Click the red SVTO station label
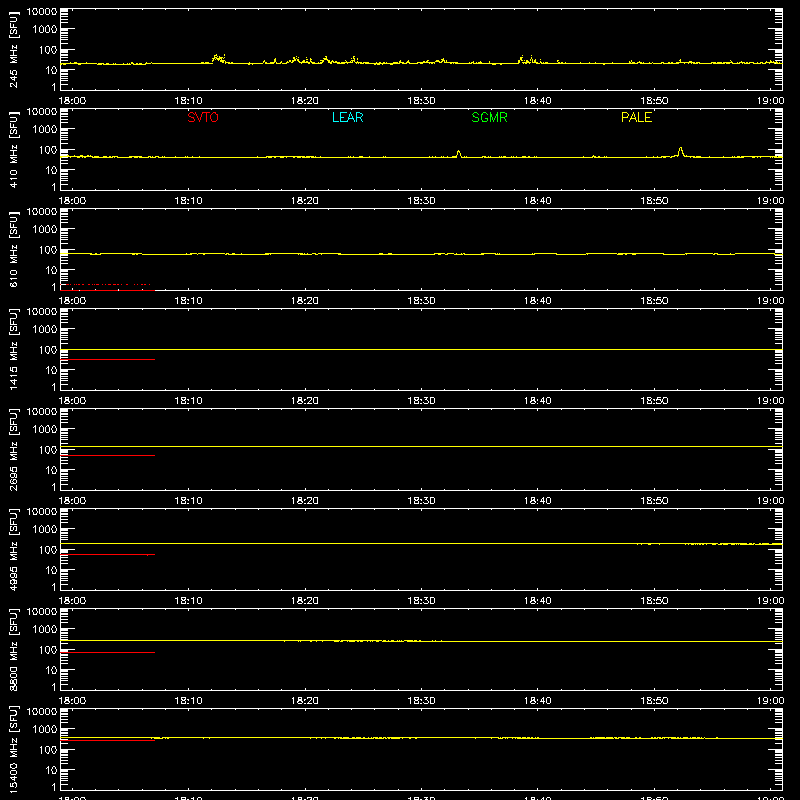 tap(203, 117)
